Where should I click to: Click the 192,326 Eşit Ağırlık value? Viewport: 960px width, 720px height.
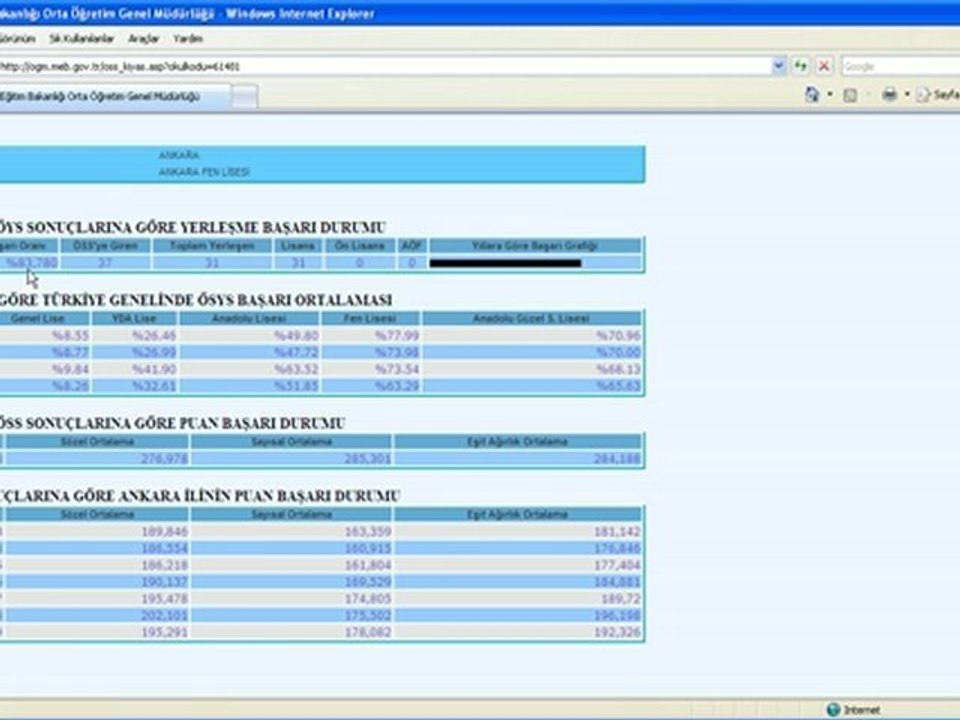[x=617, y=632]
